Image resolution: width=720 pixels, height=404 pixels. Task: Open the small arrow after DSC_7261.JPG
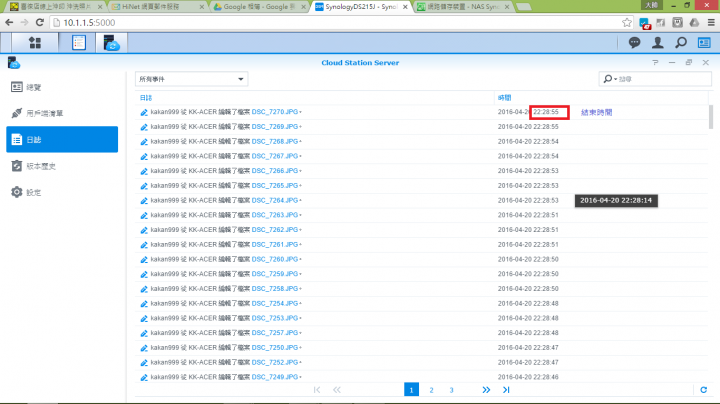(300, 245)
